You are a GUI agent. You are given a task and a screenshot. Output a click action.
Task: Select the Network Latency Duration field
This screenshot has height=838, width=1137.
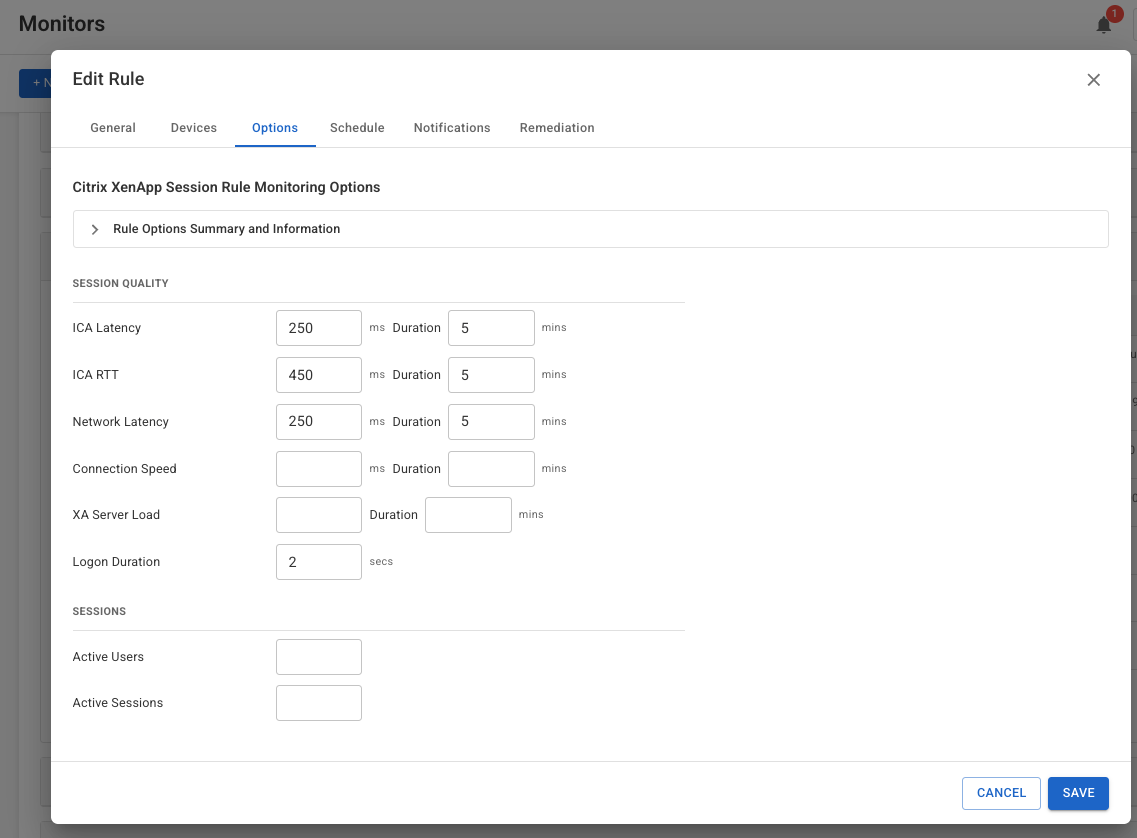[x=491, y=422]
